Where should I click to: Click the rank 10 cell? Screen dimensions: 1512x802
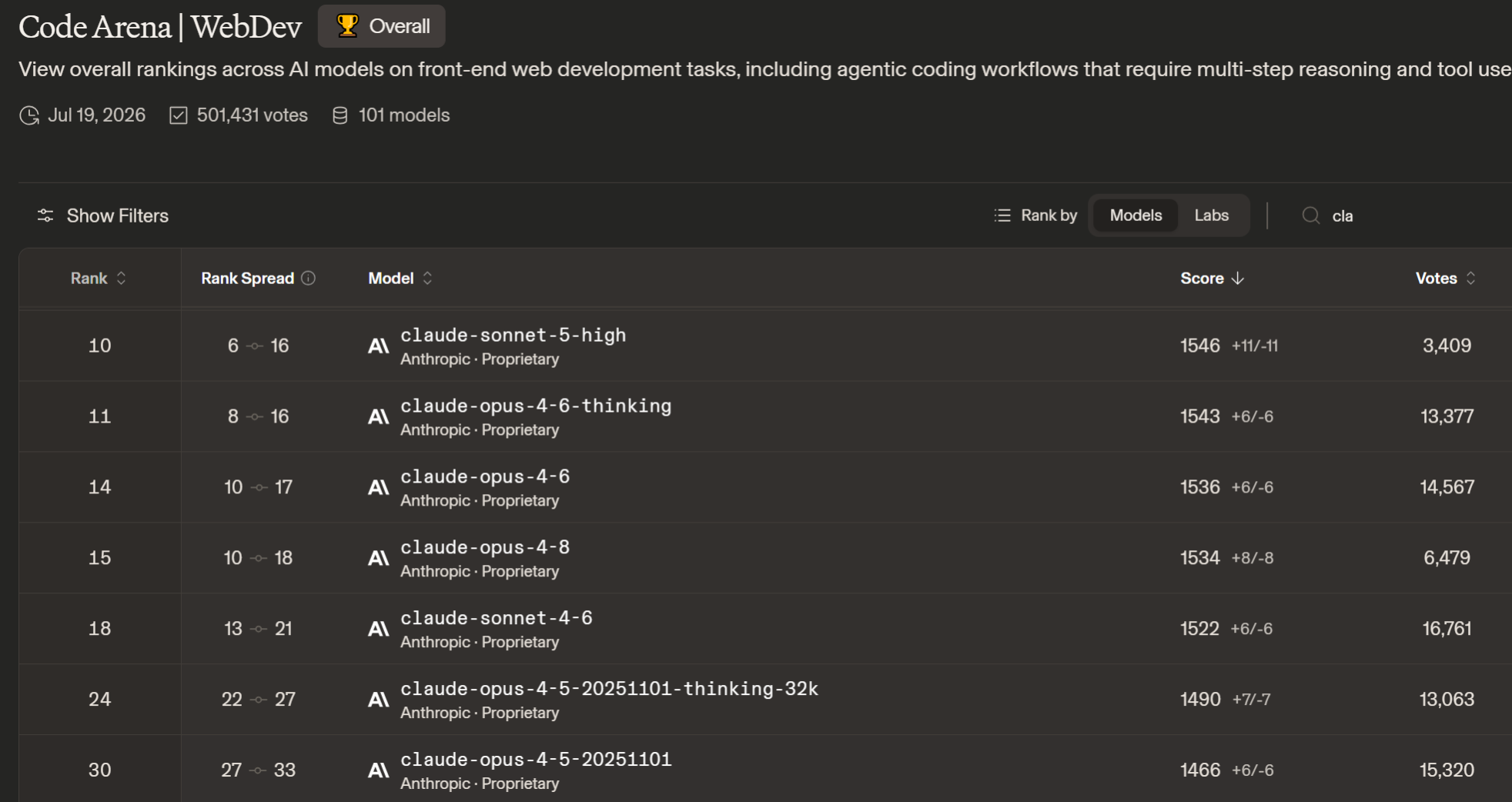[100, 346]
